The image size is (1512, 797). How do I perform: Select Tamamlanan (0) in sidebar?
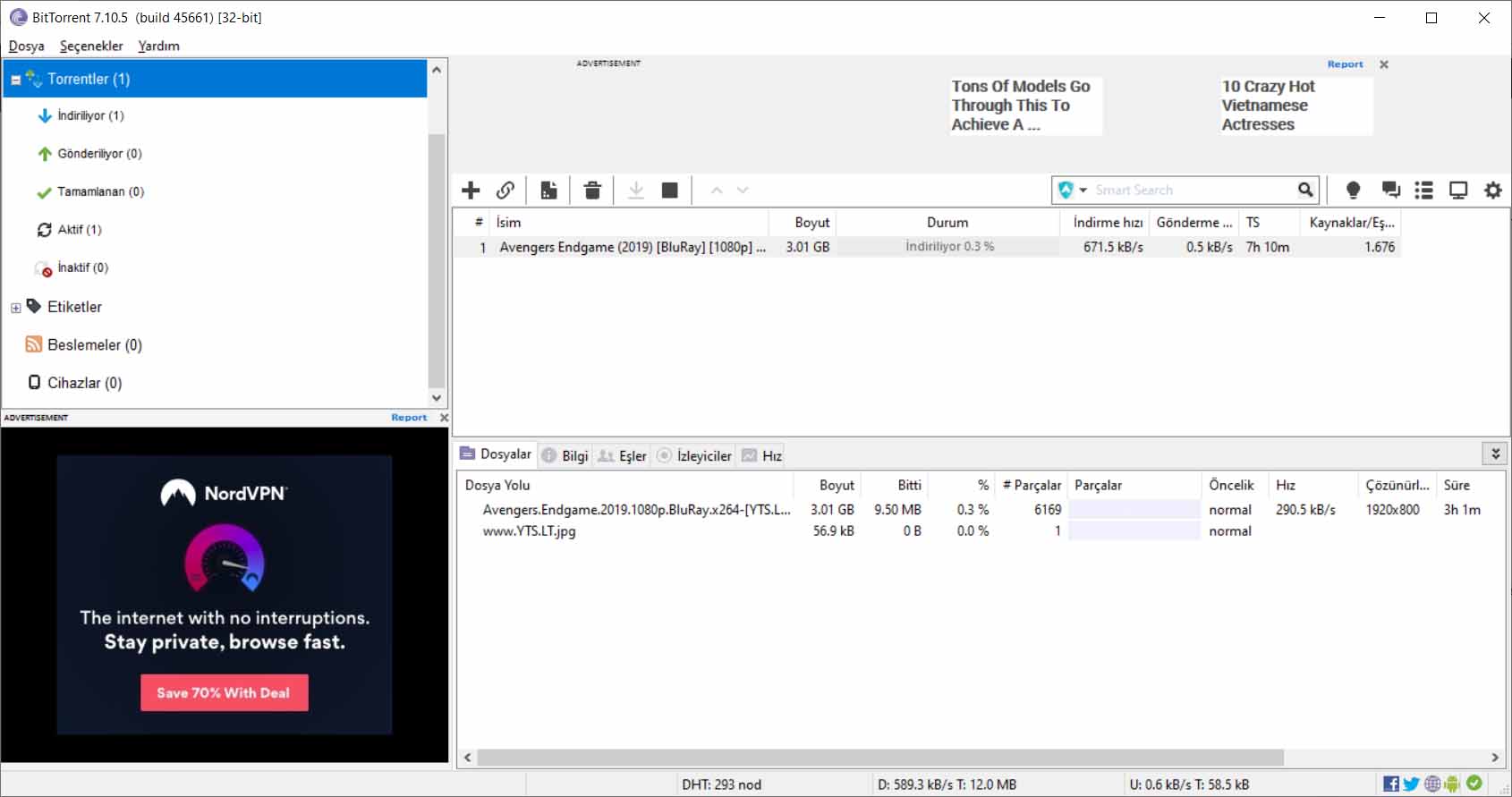(100, 191)
